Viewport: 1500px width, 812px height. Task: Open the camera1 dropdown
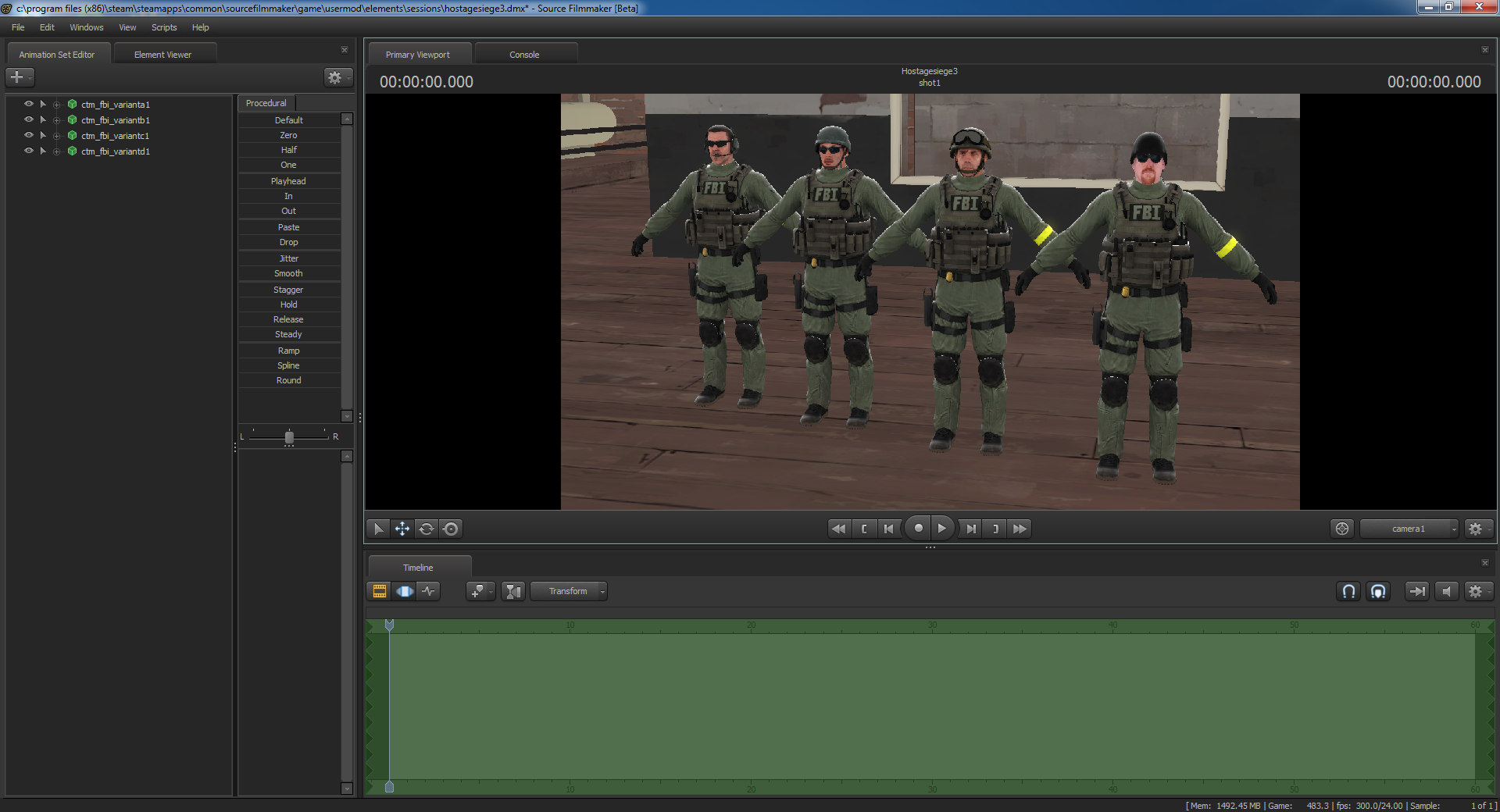(x=1409, y=529)
